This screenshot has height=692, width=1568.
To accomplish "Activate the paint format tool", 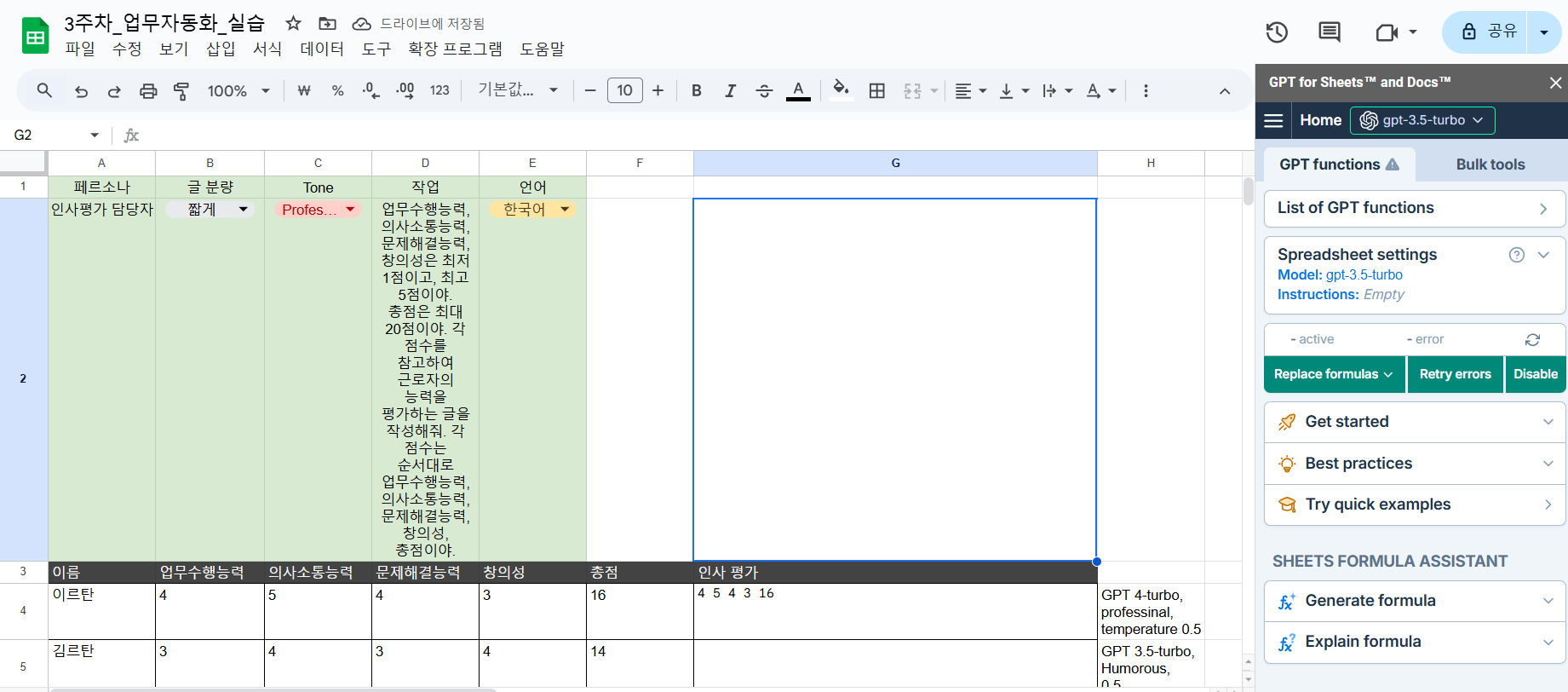I will tap(181, 91).
